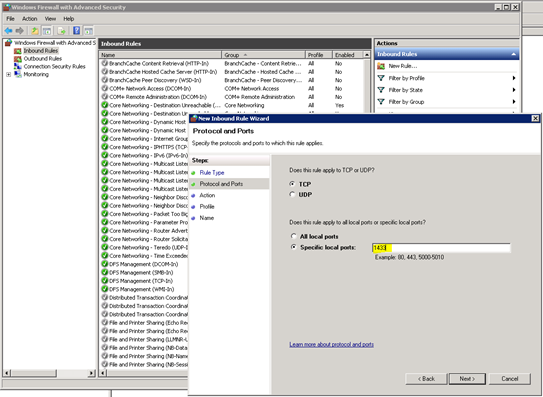
Task: Click icon of File and Printer Sharing (LLMNR) rule
Action: (105, 339)
